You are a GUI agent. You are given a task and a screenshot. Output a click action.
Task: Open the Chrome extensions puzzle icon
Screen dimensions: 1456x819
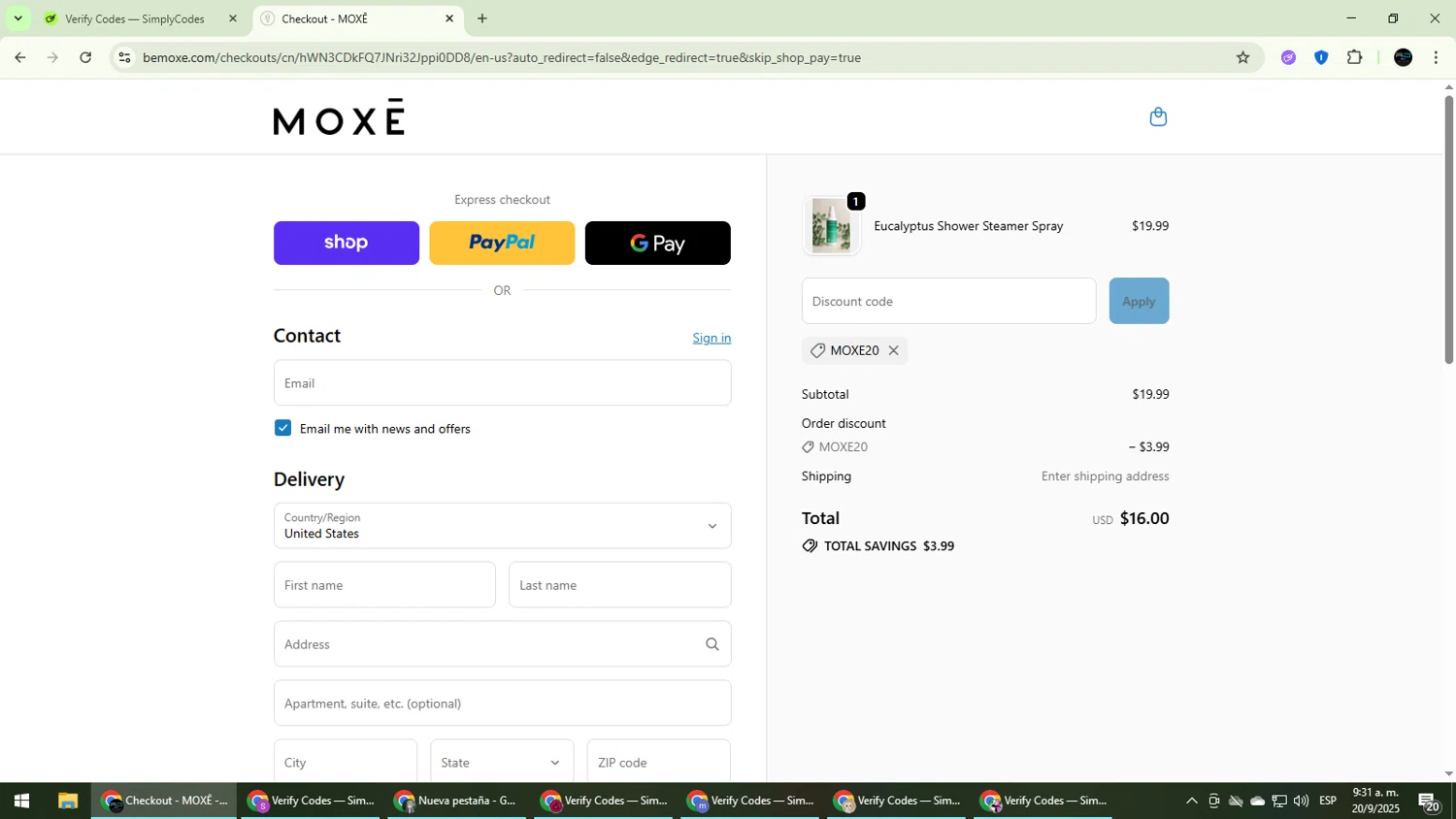1354,57
